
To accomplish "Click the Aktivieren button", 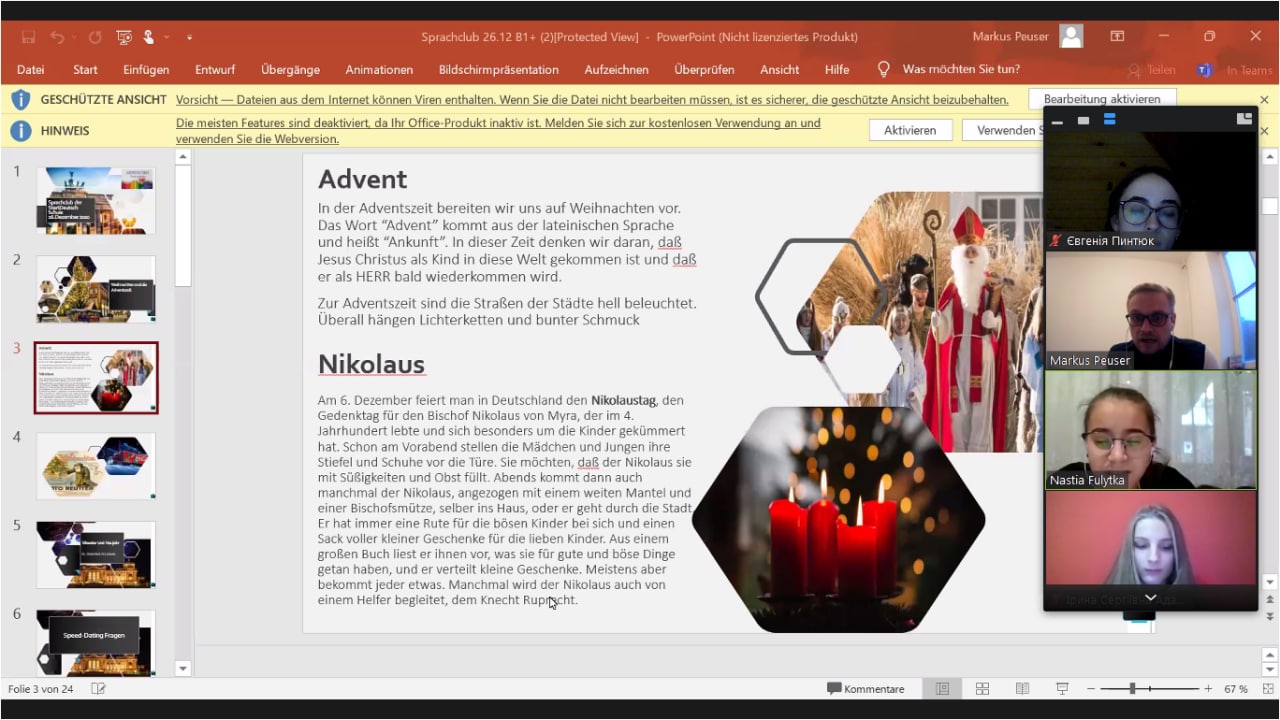I will coord(910,130).
